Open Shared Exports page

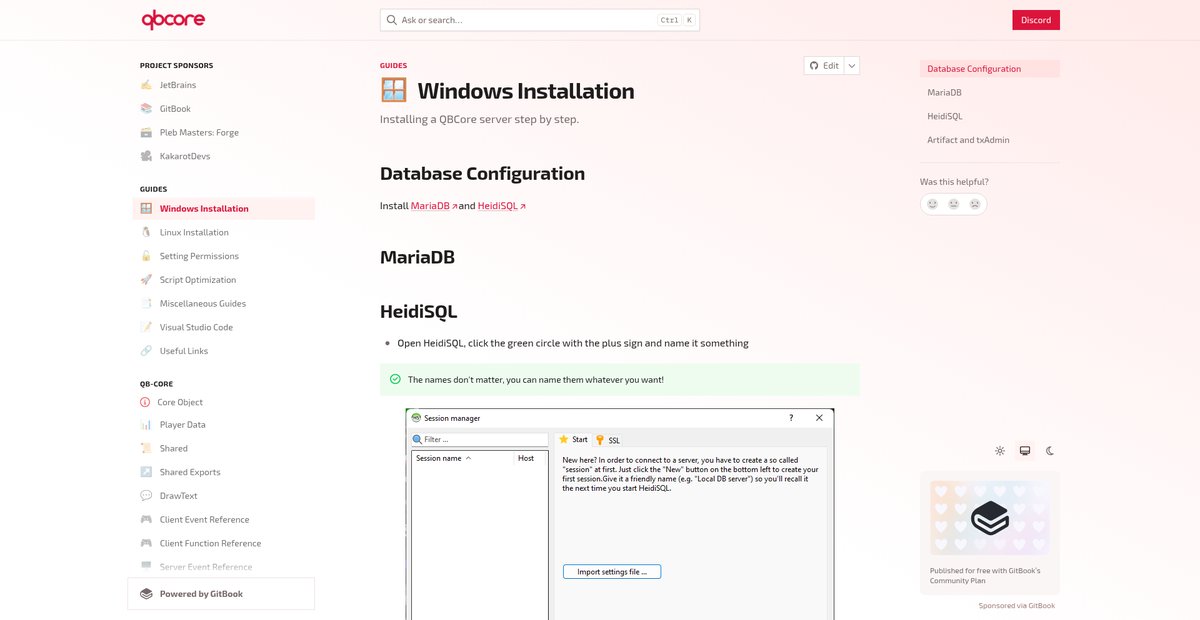pos(224,472)
